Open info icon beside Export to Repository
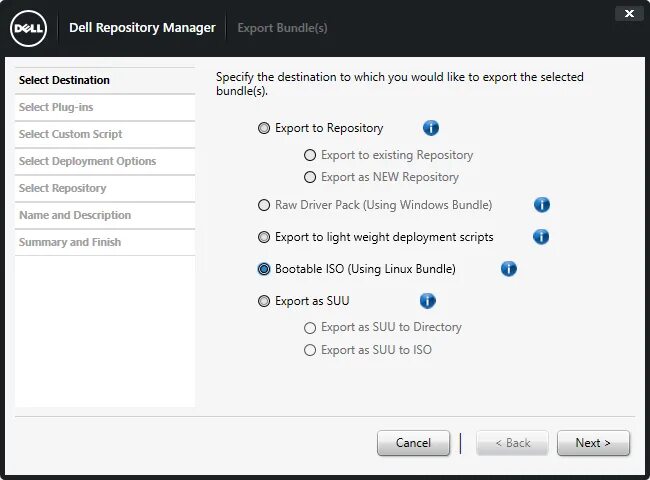The image size is (650, 480). click(x=431, y=128)
